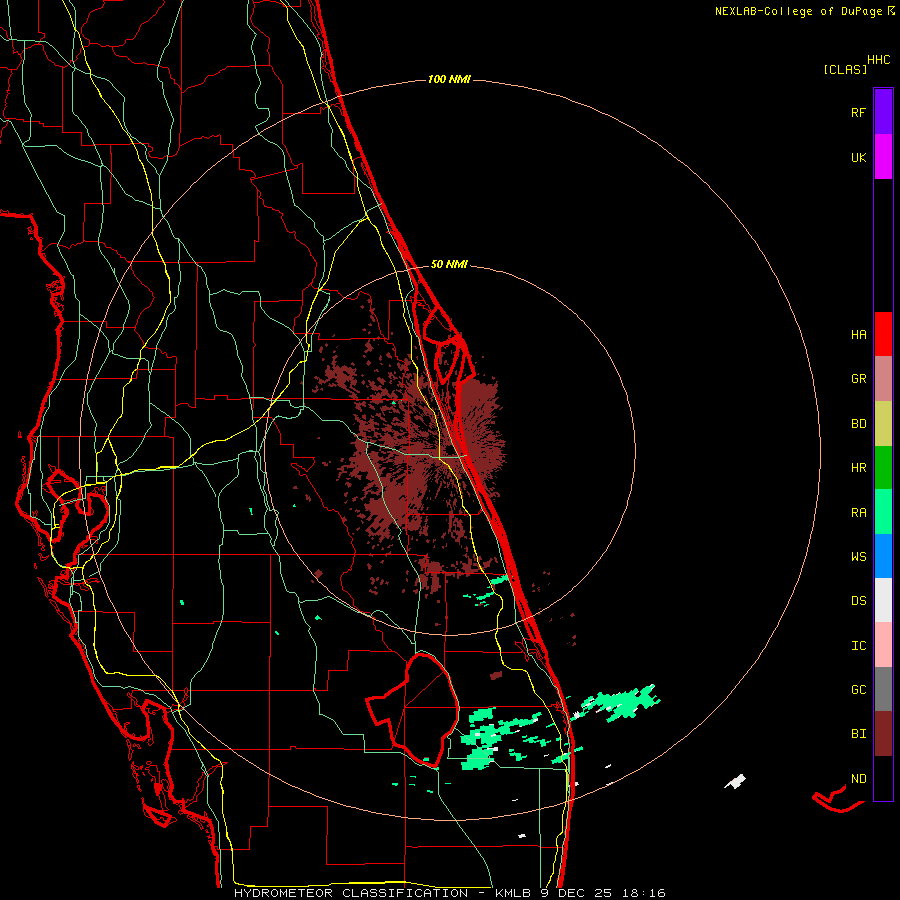The height and width of the screenshot is (900, 900).
Task: Click the DS white legend swatch
Action: pos(883,600)
